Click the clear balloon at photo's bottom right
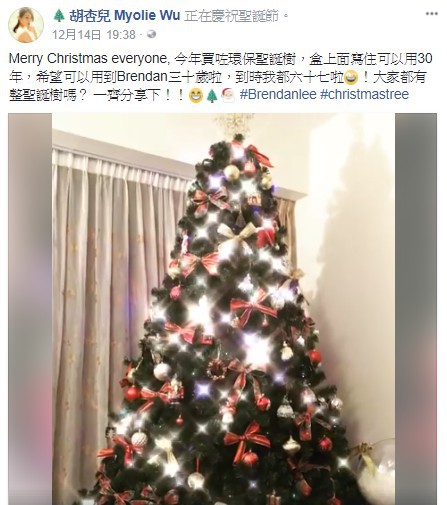 (375, 470)
